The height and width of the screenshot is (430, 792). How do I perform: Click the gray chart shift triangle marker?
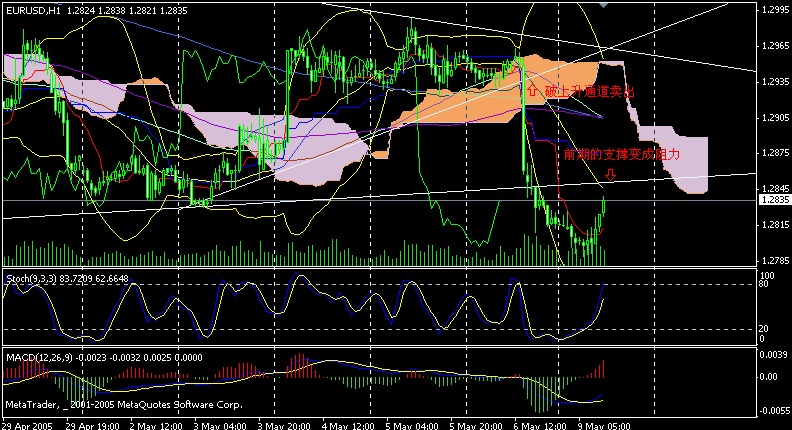pos(603,5)
